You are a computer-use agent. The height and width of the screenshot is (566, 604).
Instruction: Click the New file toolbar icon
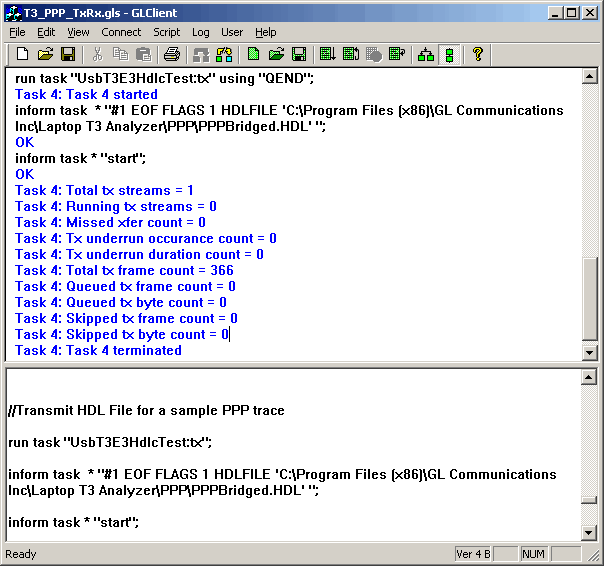click(x=22, y=54)
